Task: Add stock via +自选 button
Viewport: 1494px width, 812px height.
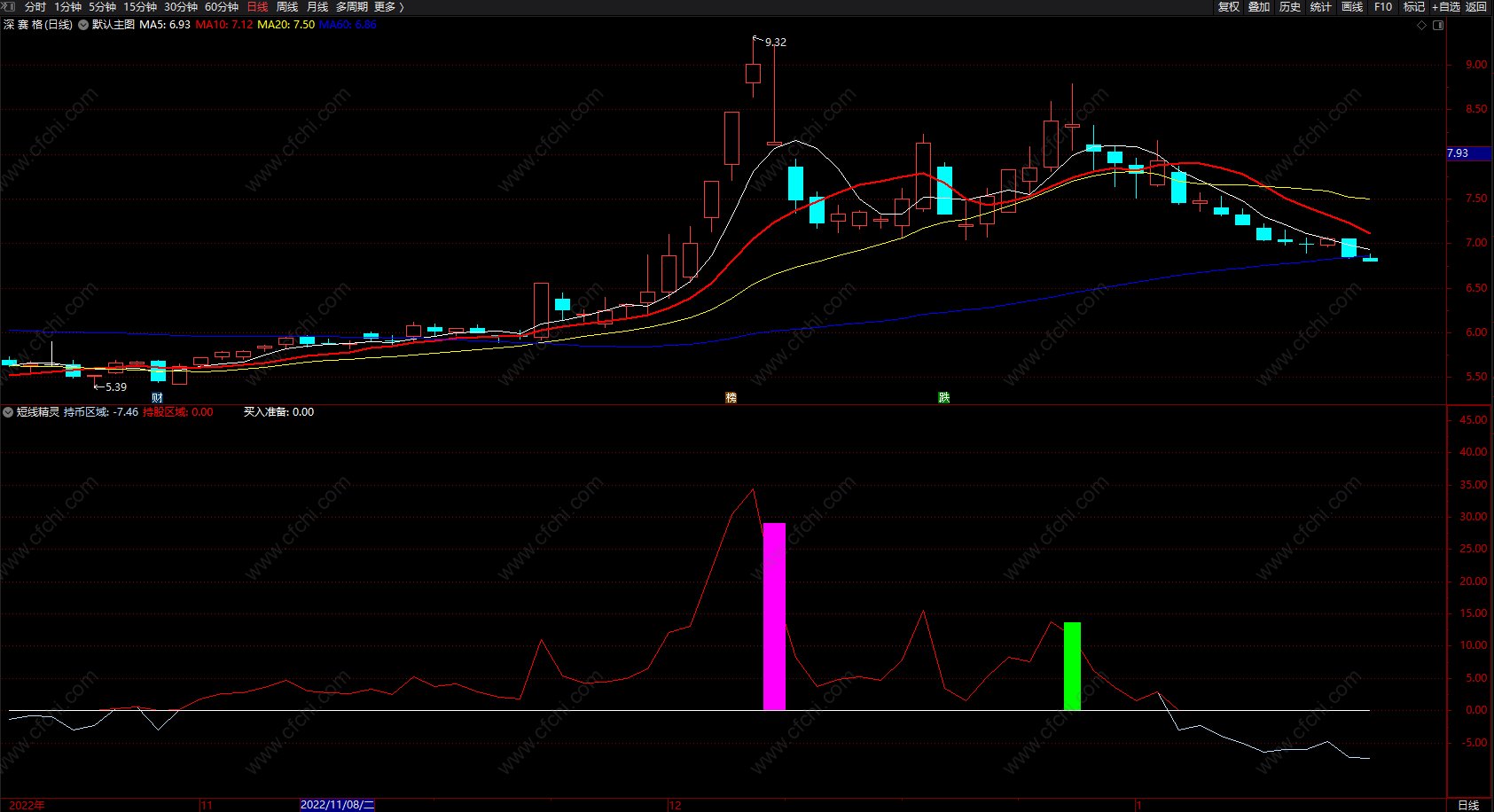Action: [x=1446, y=7]
